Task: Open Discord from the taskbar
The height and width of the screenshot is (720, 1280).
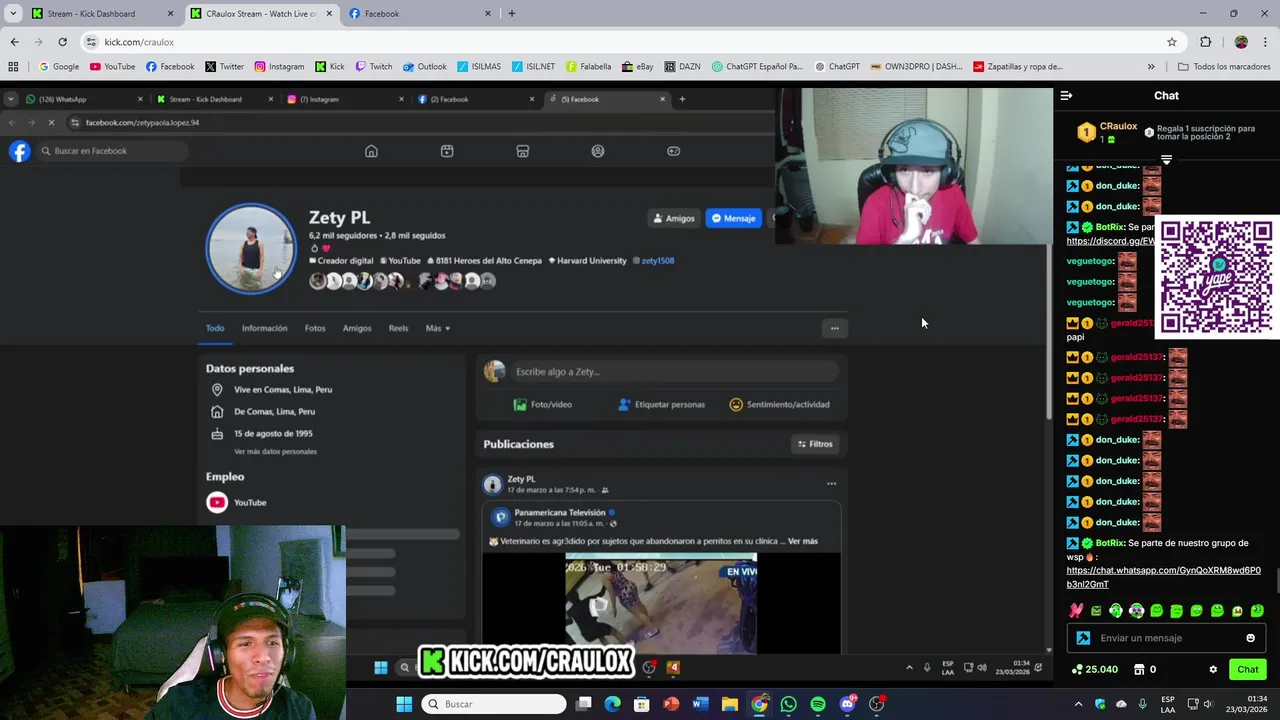Action: coord(848,704)
